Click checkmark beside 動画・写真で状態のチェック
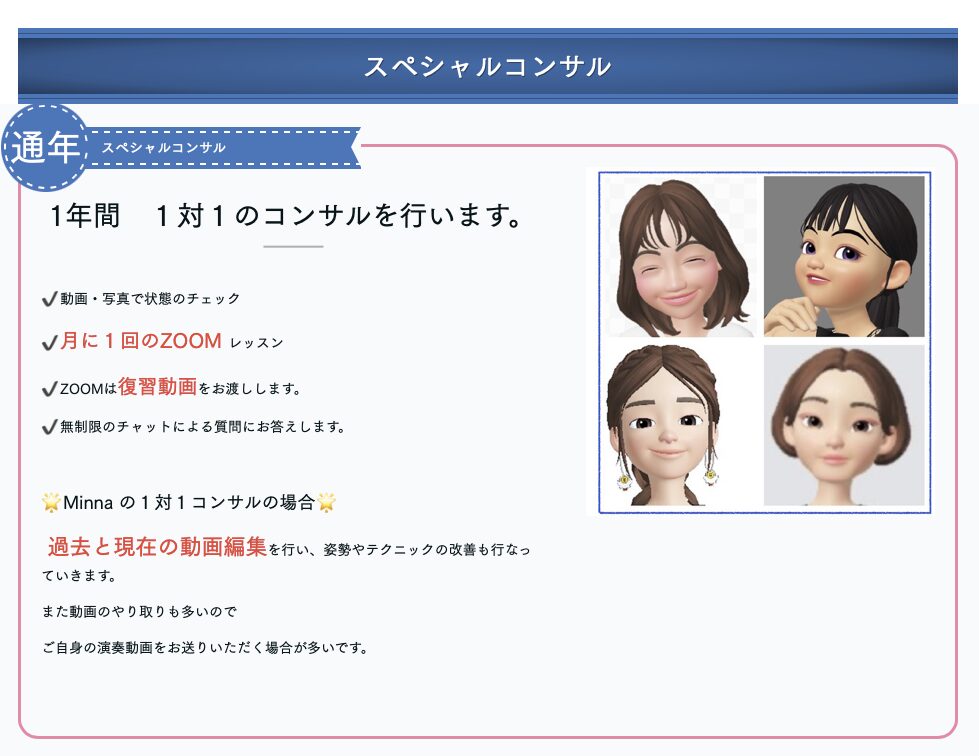The width and height of the screenshot is (979, 756). (49, 299)
